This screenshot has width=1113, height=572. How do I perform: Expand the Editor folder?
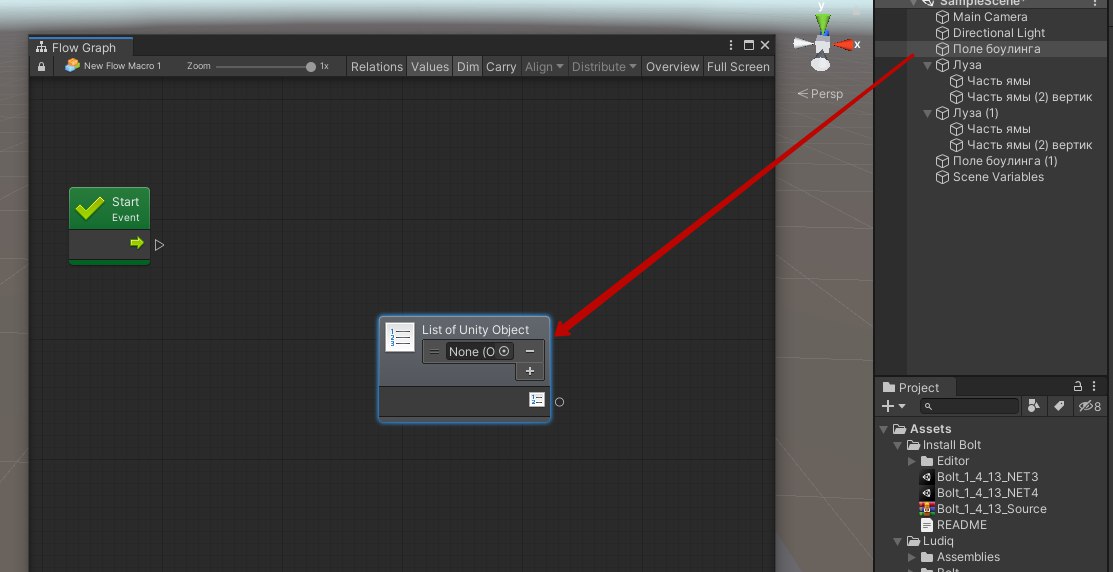tap(912, 461)
